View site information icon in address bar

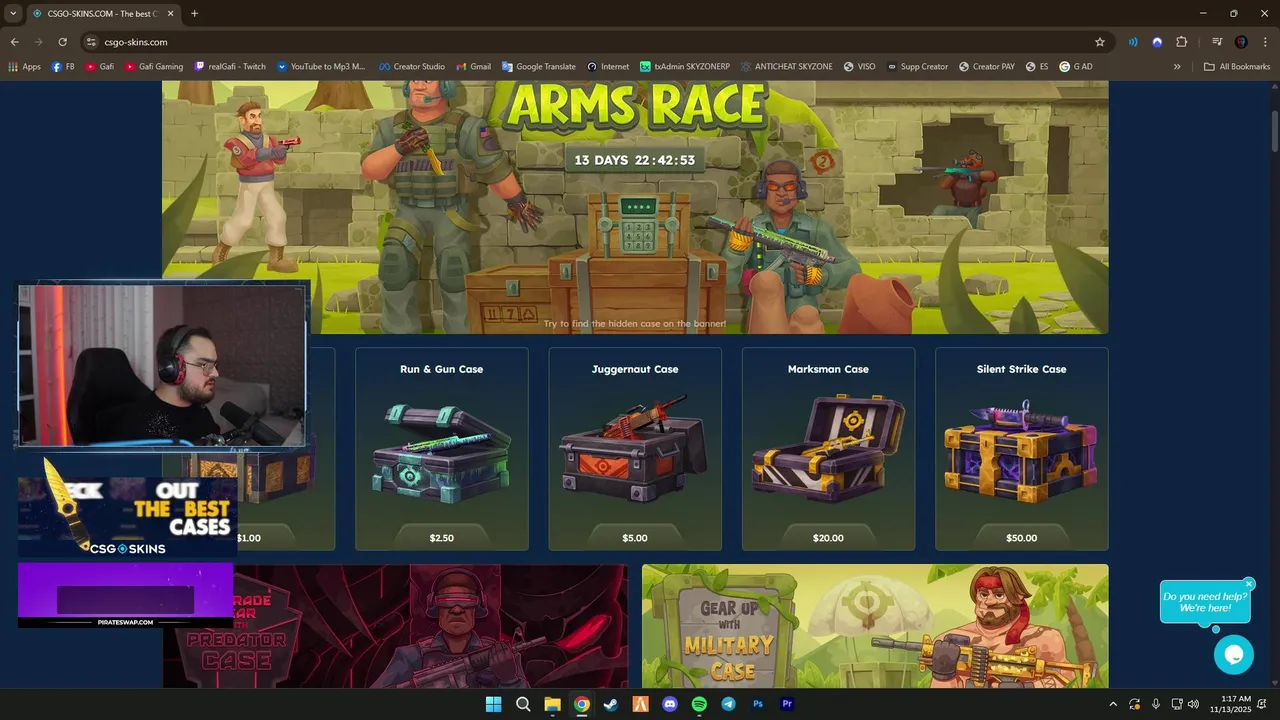click(x=91, y=42)
